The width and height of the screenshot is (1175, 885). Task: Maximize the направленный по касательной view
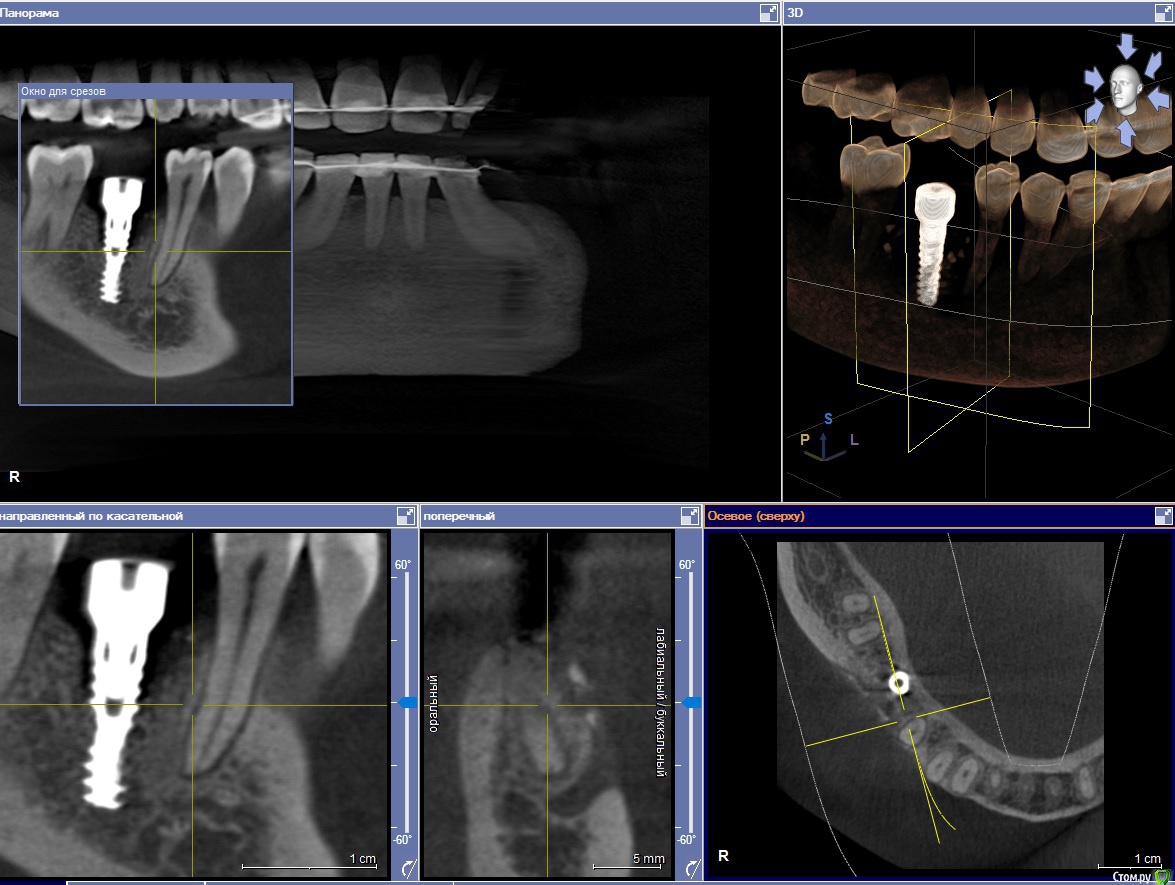[406, 516]
